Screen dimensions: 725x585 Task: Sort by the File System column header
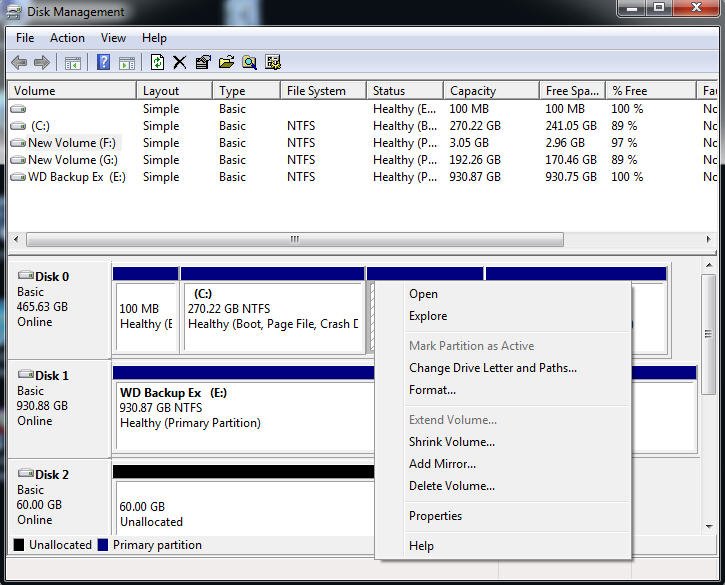pos(323,91)
